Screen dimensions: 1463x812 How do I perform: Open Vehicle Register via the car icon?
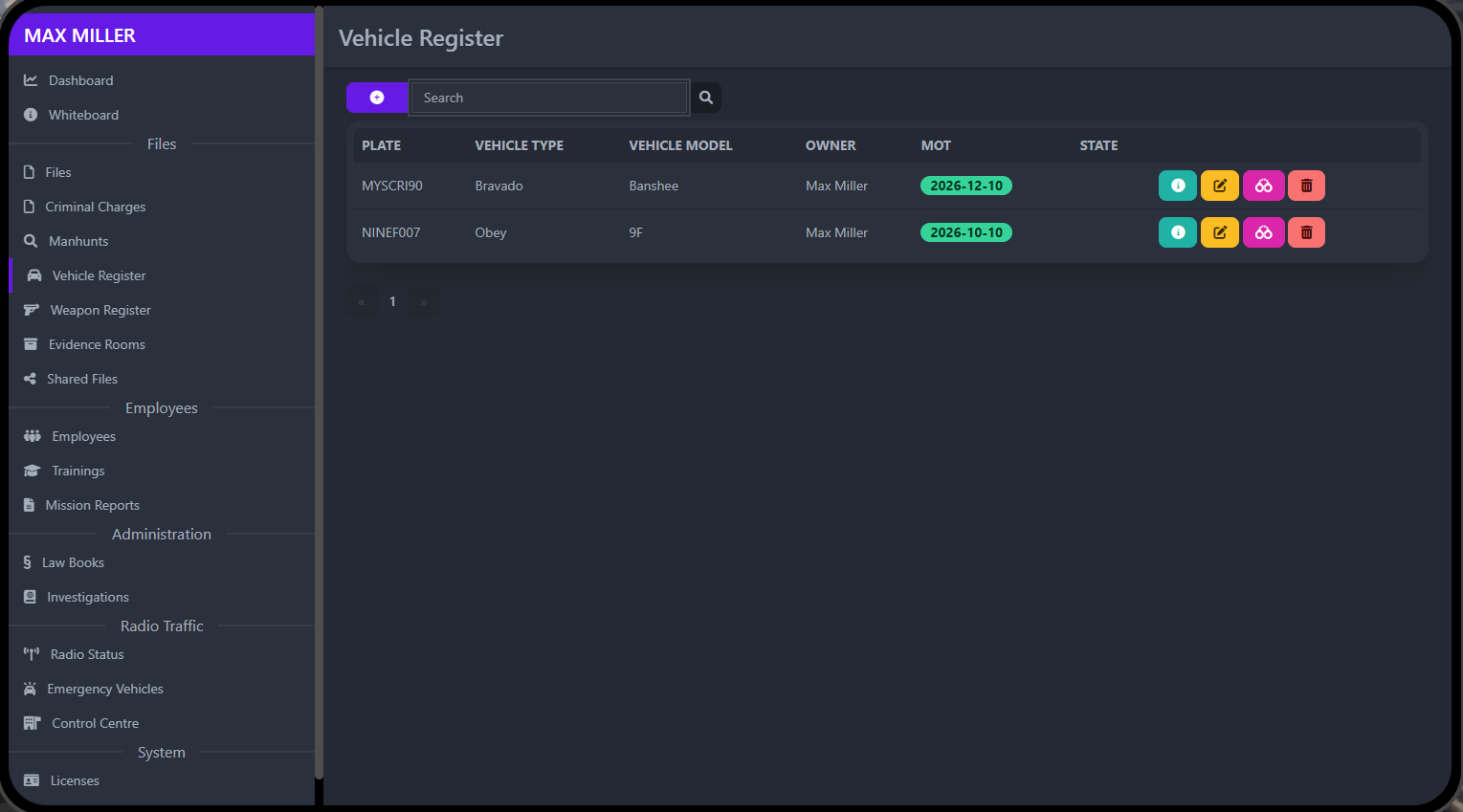coord(29,274)
